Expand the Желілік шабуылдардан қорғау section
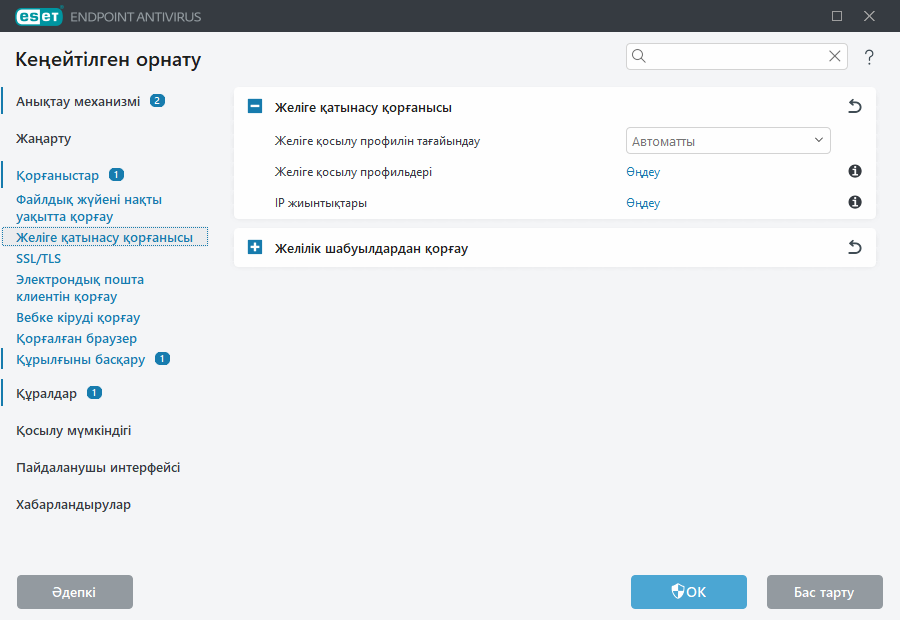 pyautogui.click(x=255, y=248)
